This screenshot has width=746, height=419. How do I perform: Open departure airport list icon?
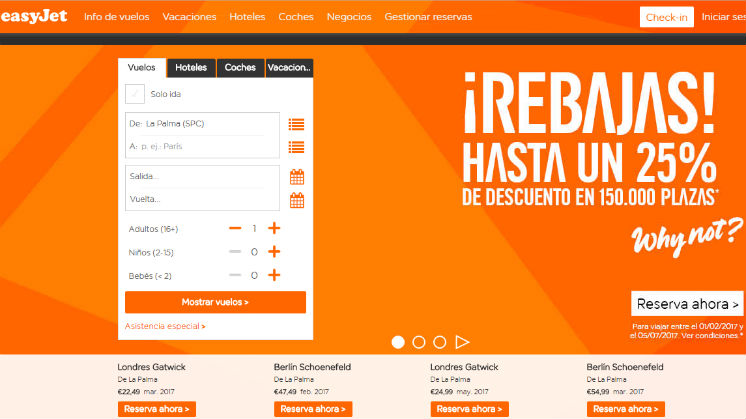point(296,125)
